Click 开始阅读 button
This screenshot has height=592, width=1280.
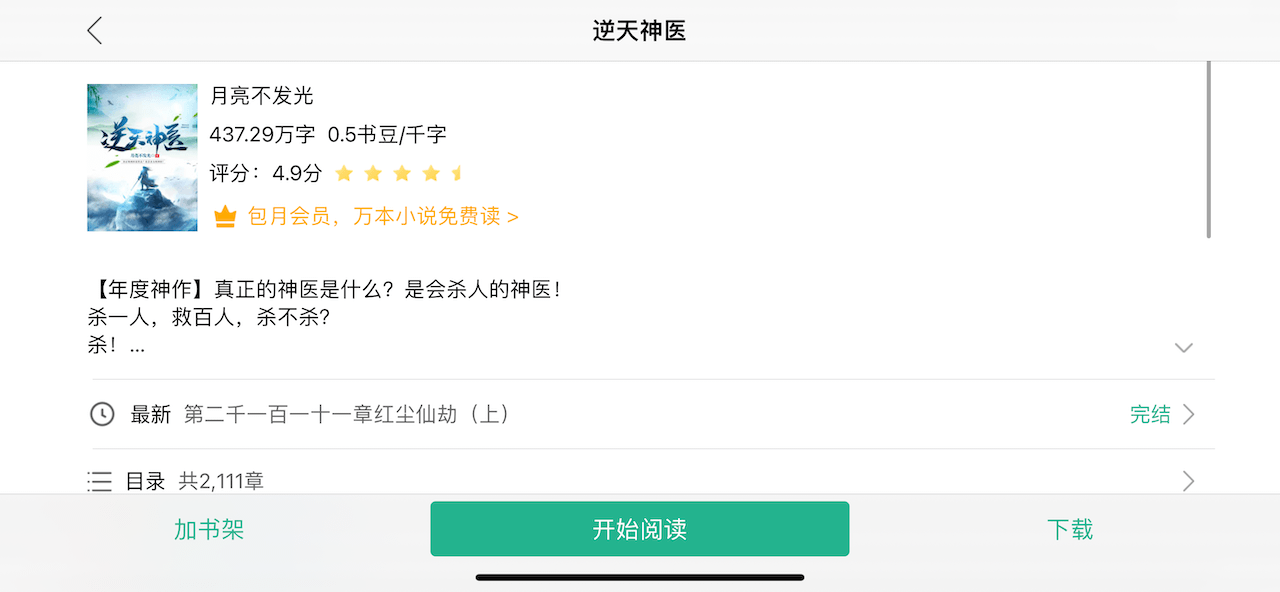pyautogui.click(x=640, y=529)
